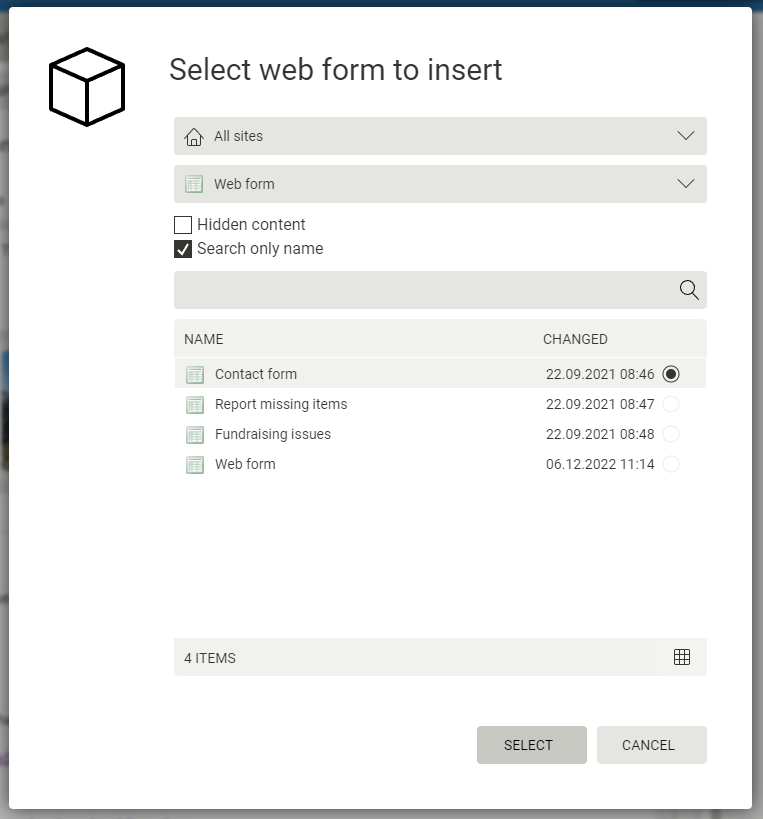Sort the list by the CHANGED column header

pyautogui.click(x=575, y=339)
